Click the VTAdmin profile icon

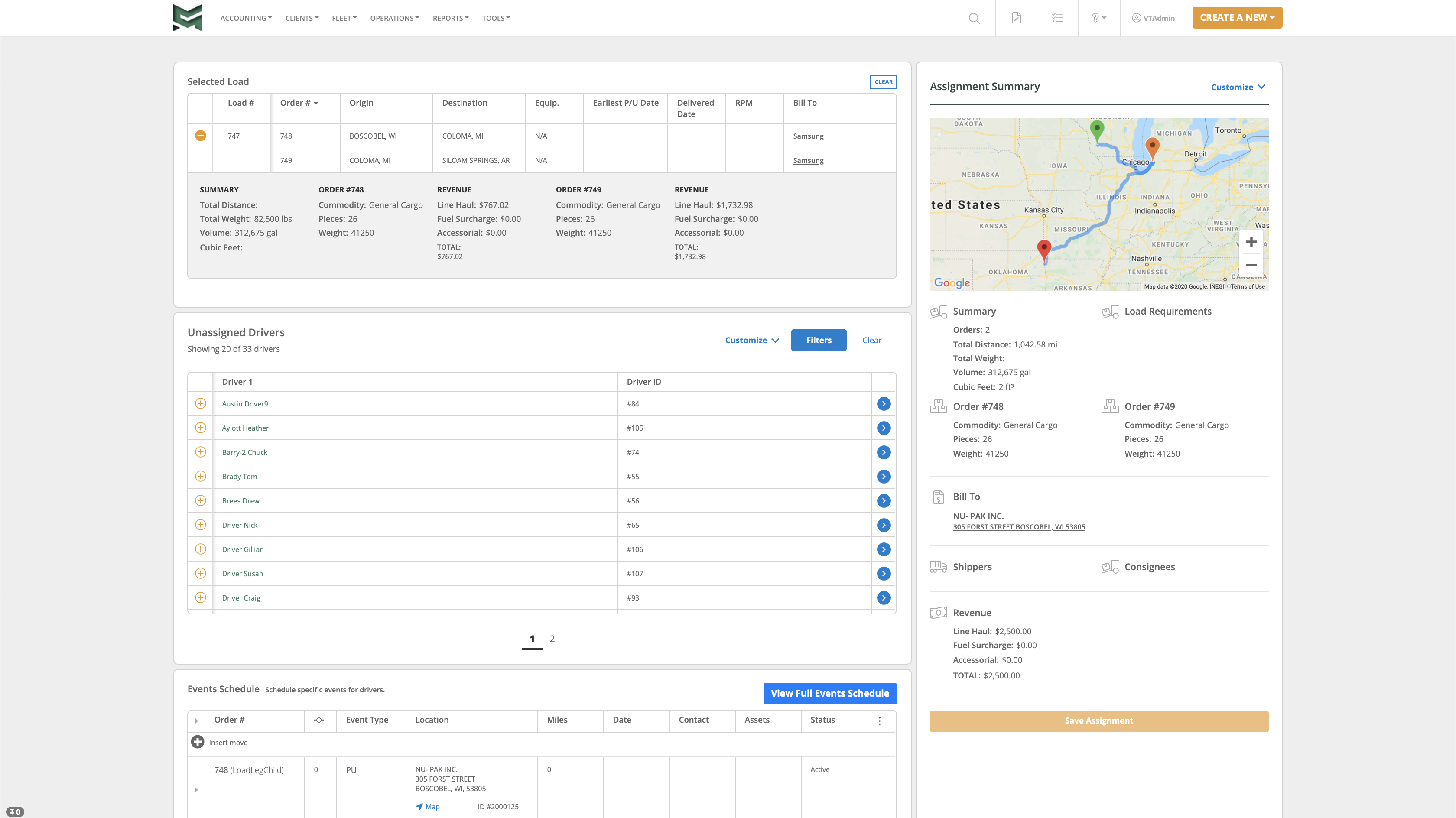tap(1136, 17)
